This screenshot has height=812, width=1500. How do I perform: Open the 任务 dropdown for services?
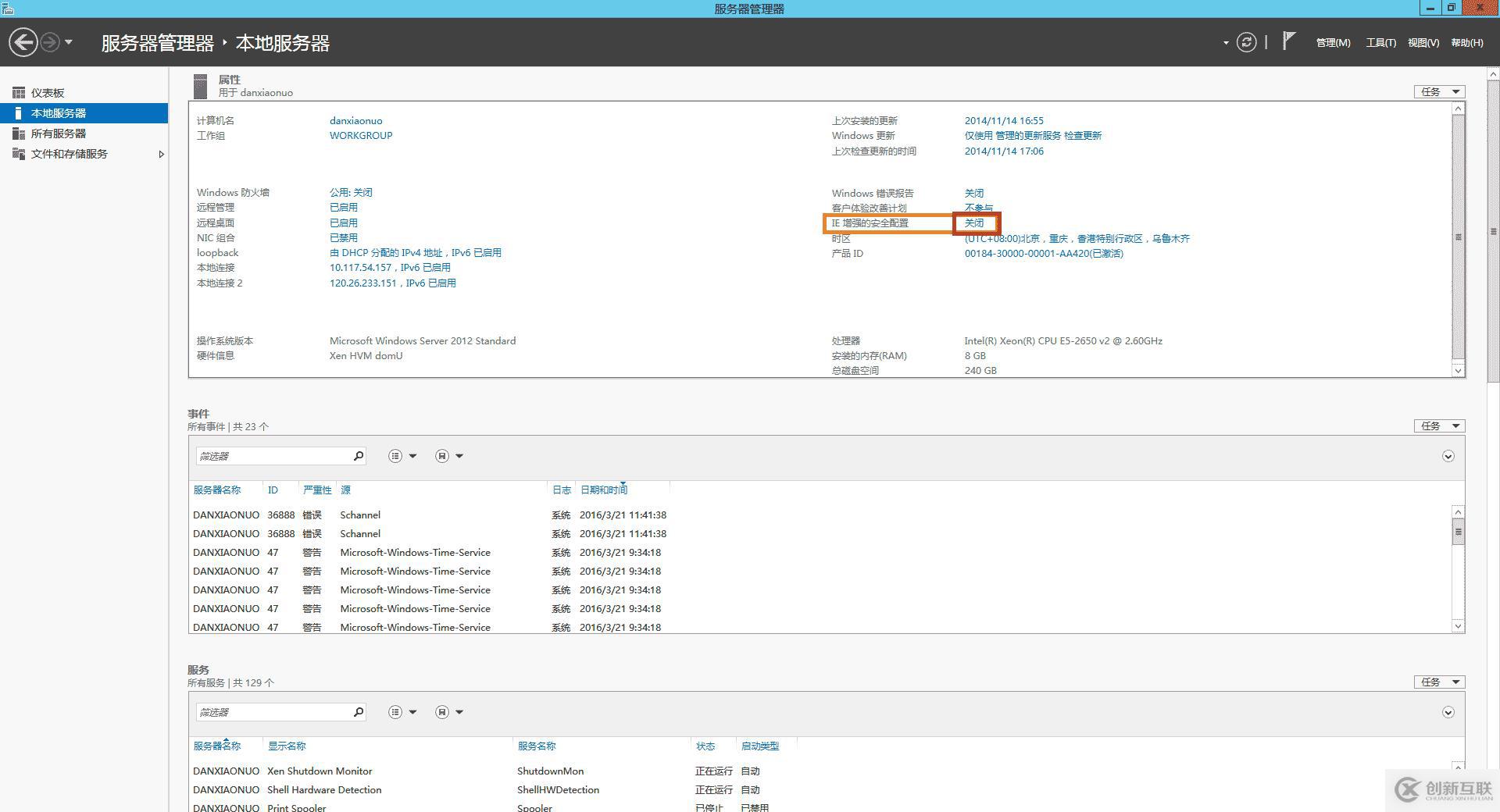tap(1439, 682)
